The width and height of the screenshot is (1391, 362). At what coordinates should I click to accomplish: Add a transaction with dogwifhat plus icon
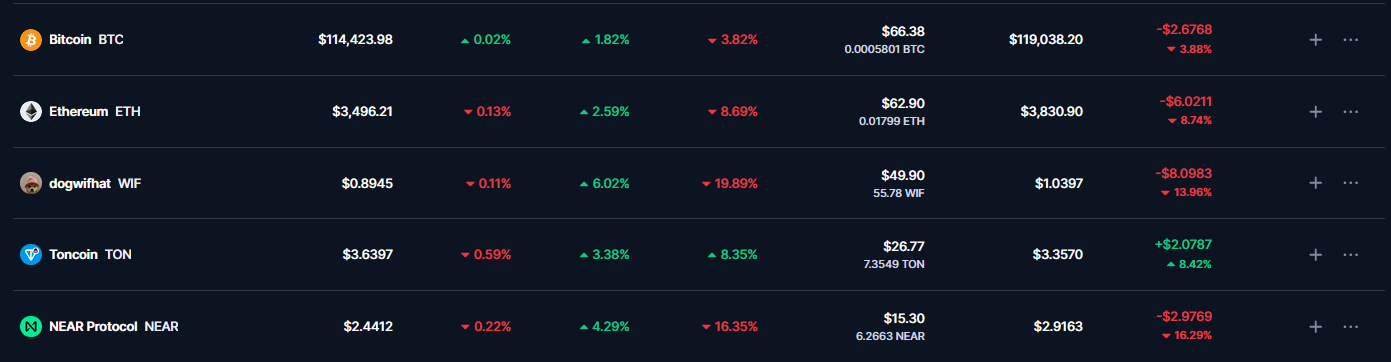click(1316, 183)
